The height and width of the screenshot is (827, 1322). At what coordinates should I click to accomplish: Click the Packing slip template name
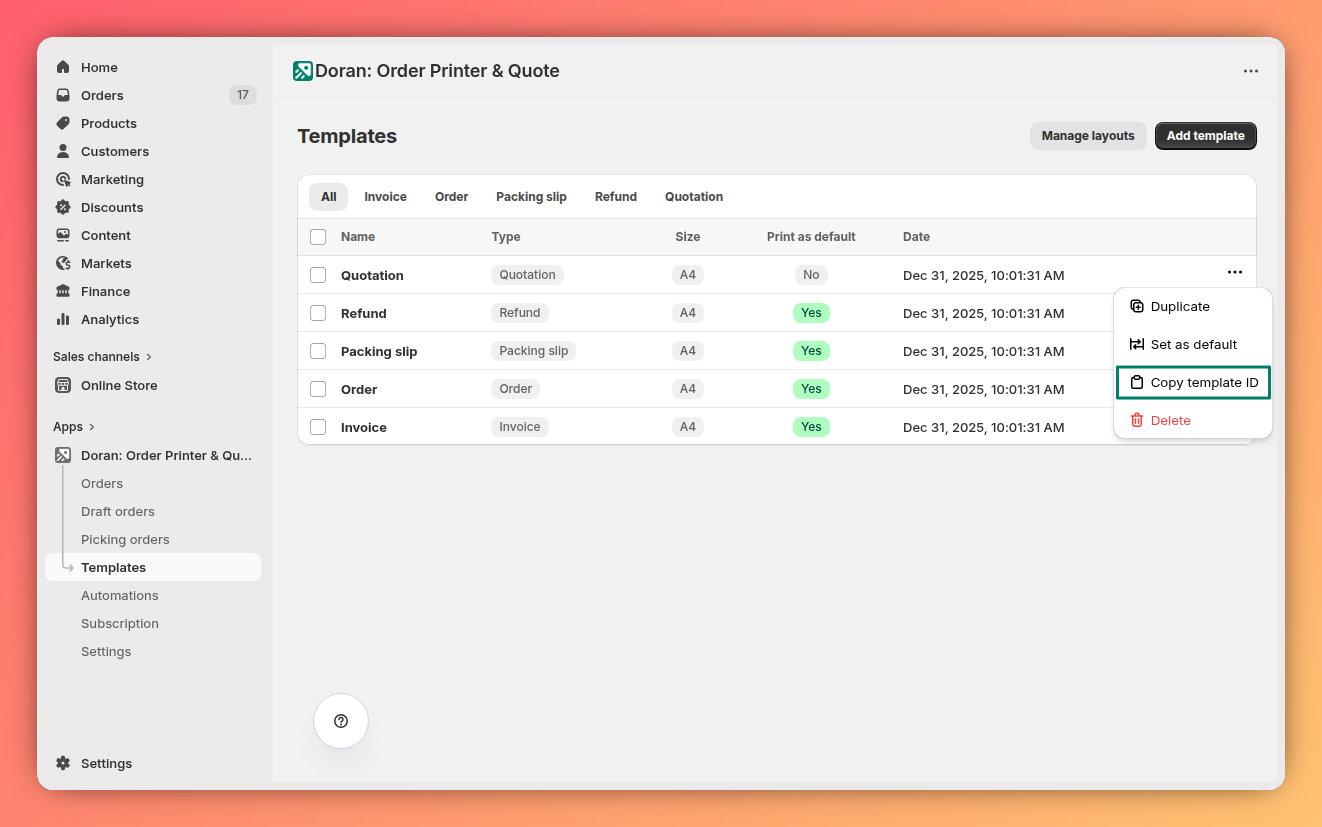click(x=379, y=351)
